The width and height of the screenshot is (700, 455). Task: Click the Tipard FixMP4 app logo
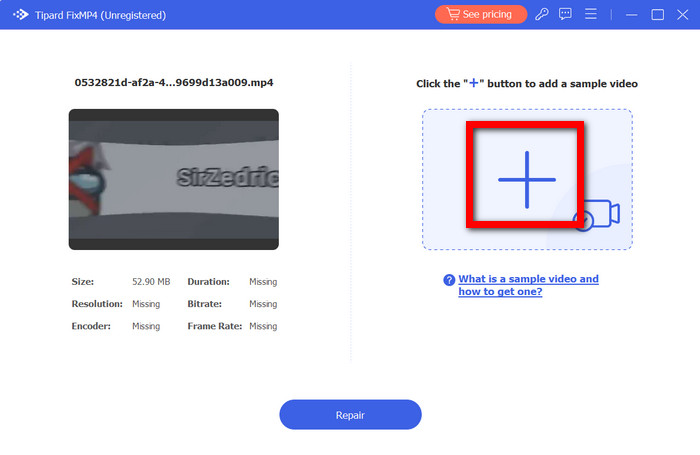(18, 15)
